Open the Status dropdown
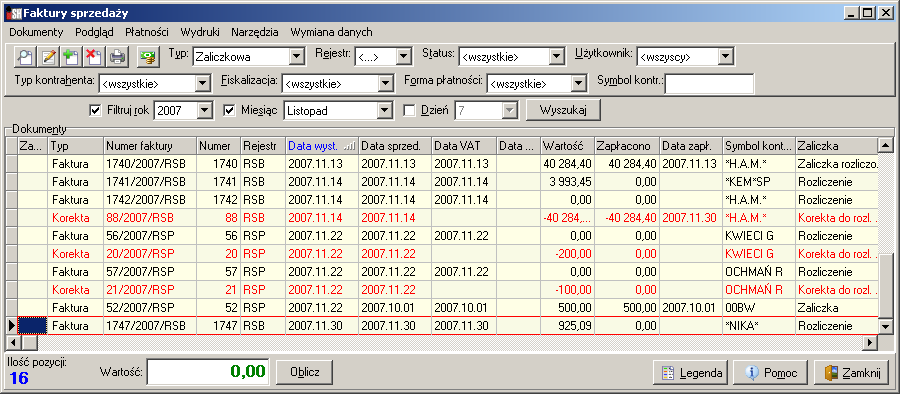The image size is (900, 394). tap(557, 56)
